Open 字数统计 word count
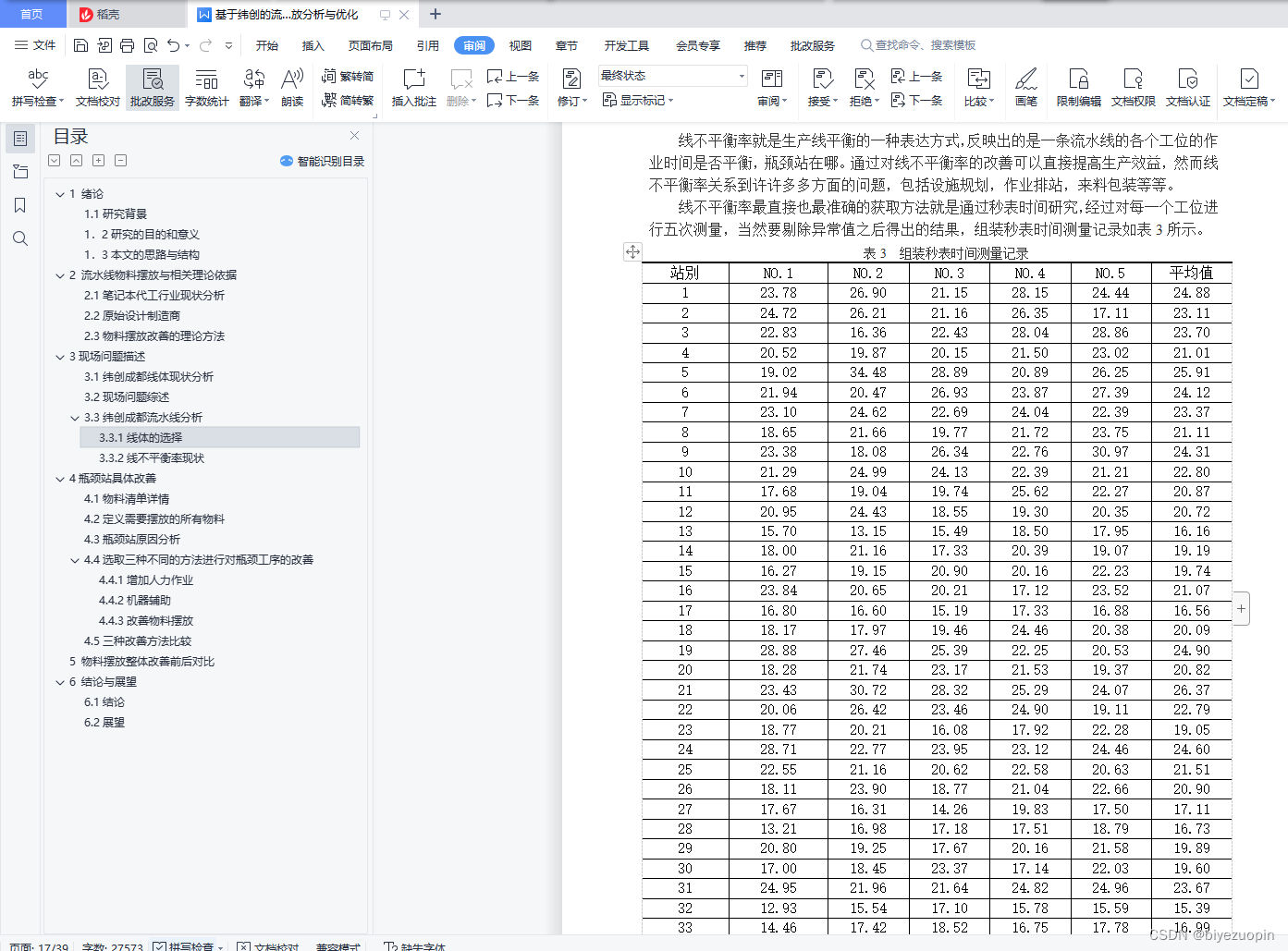The image size is (1288, 951). [207, 88]
